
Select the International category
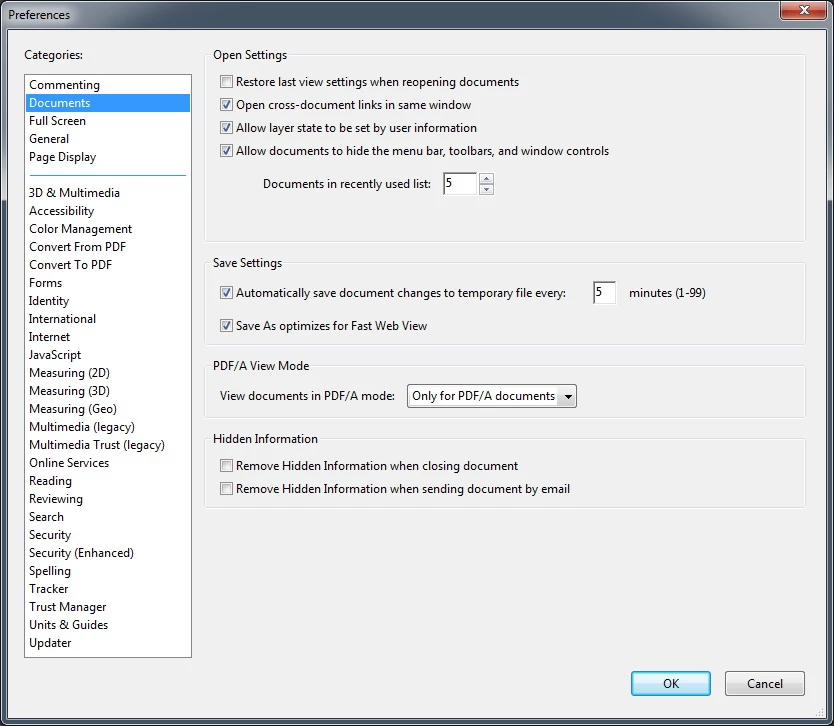[x=108, y=319]
